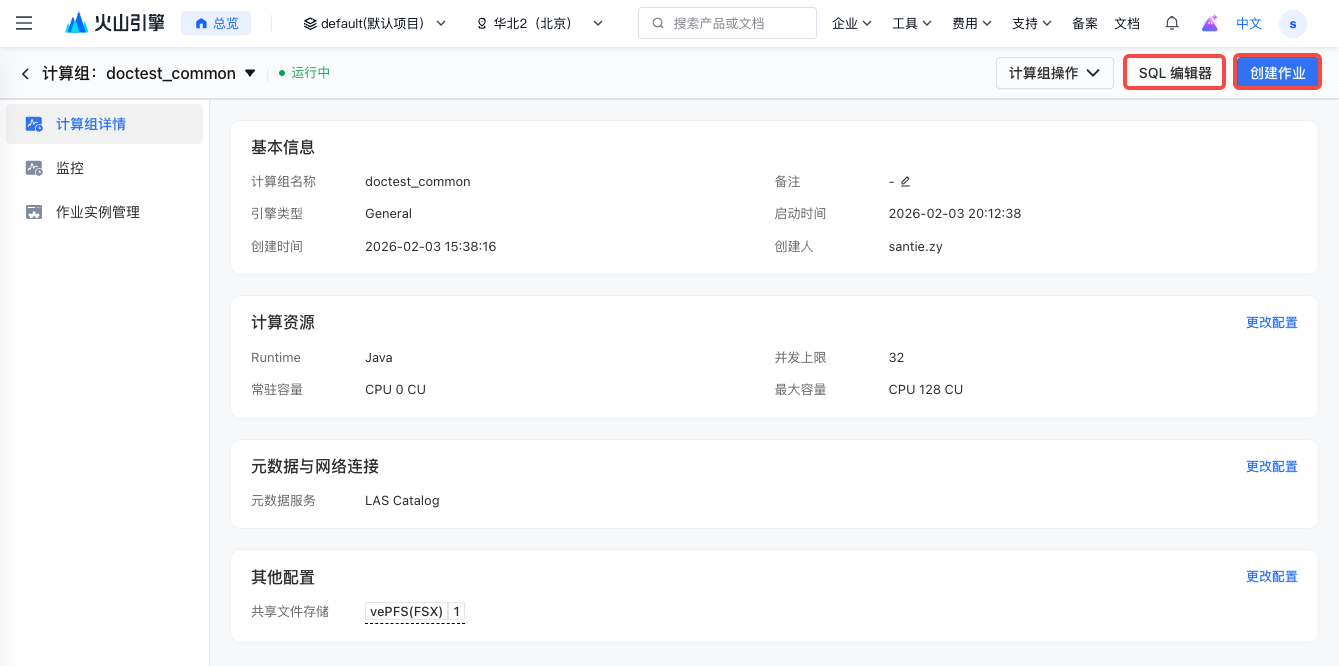Open the AI assistant icon
Screen dimensions: 1339x666
(x=1210, y=23)
